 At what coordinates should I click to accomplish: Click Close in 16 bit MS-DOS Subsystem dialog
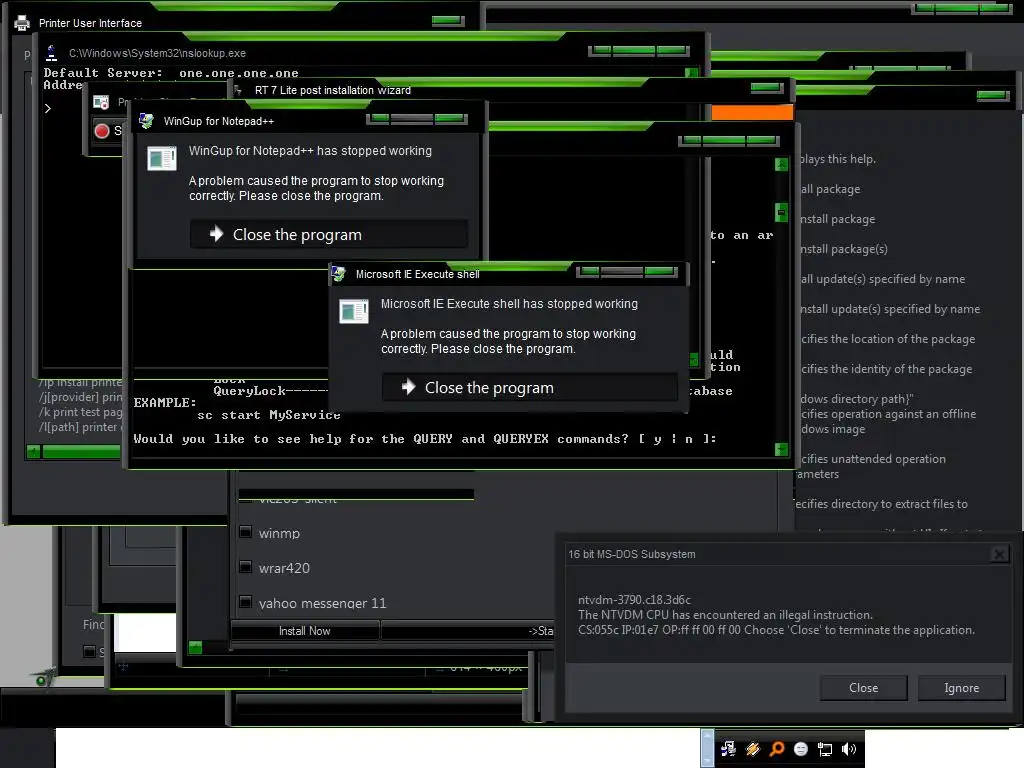863,688
